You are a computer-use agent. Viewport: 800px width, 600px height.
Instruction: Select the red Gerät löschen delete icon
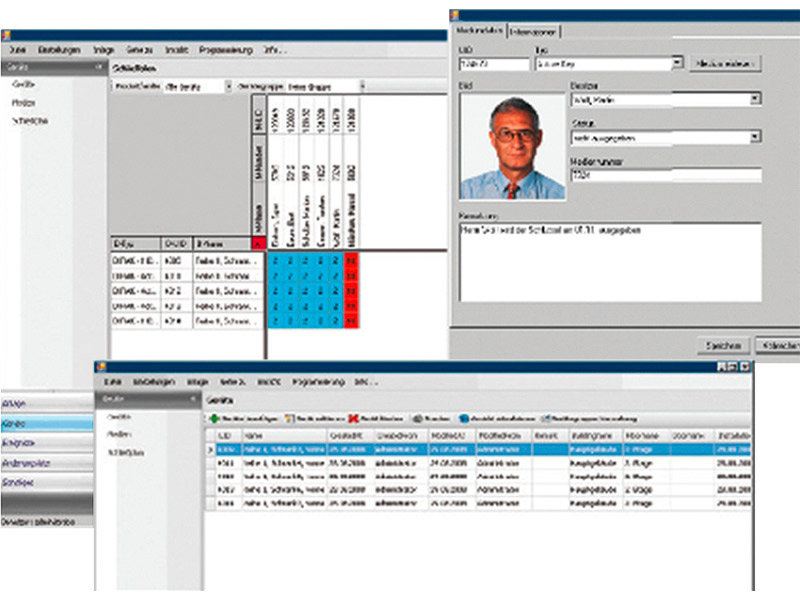355,417
